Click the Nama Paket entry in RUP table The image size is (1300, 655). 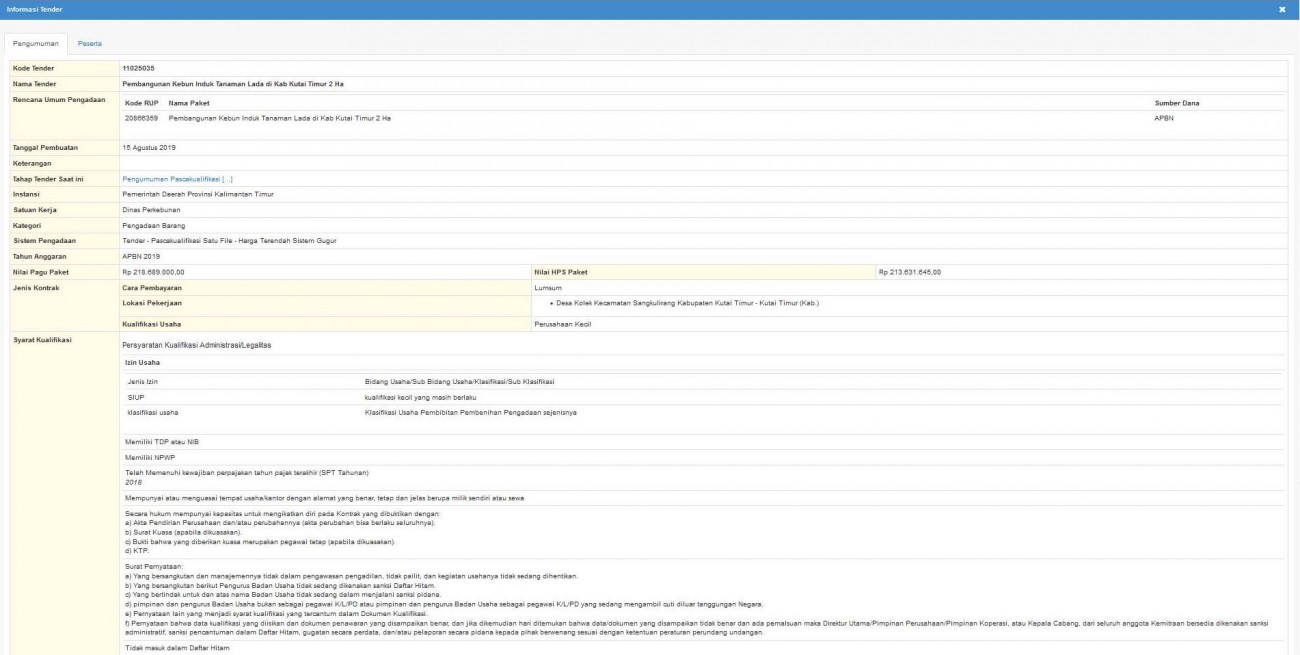point(279,118)
